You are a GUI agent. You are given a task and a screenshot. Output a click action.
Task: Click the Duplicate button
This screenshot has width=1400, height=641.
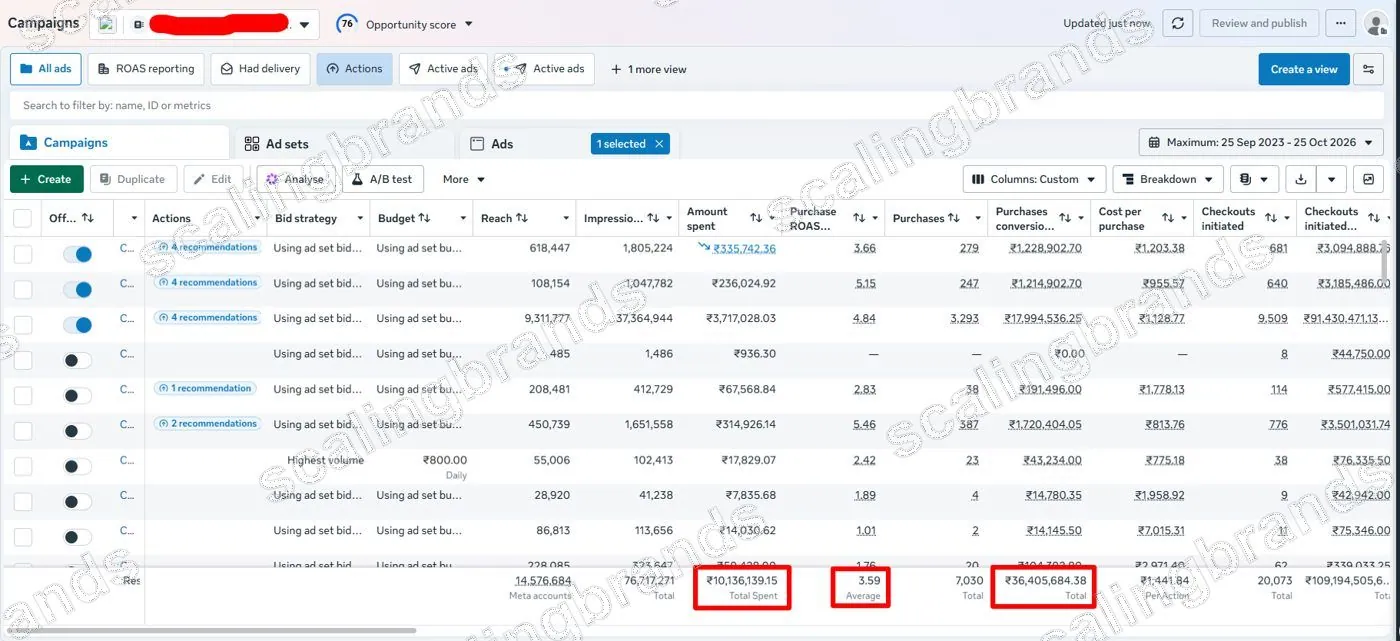[133, 179]
